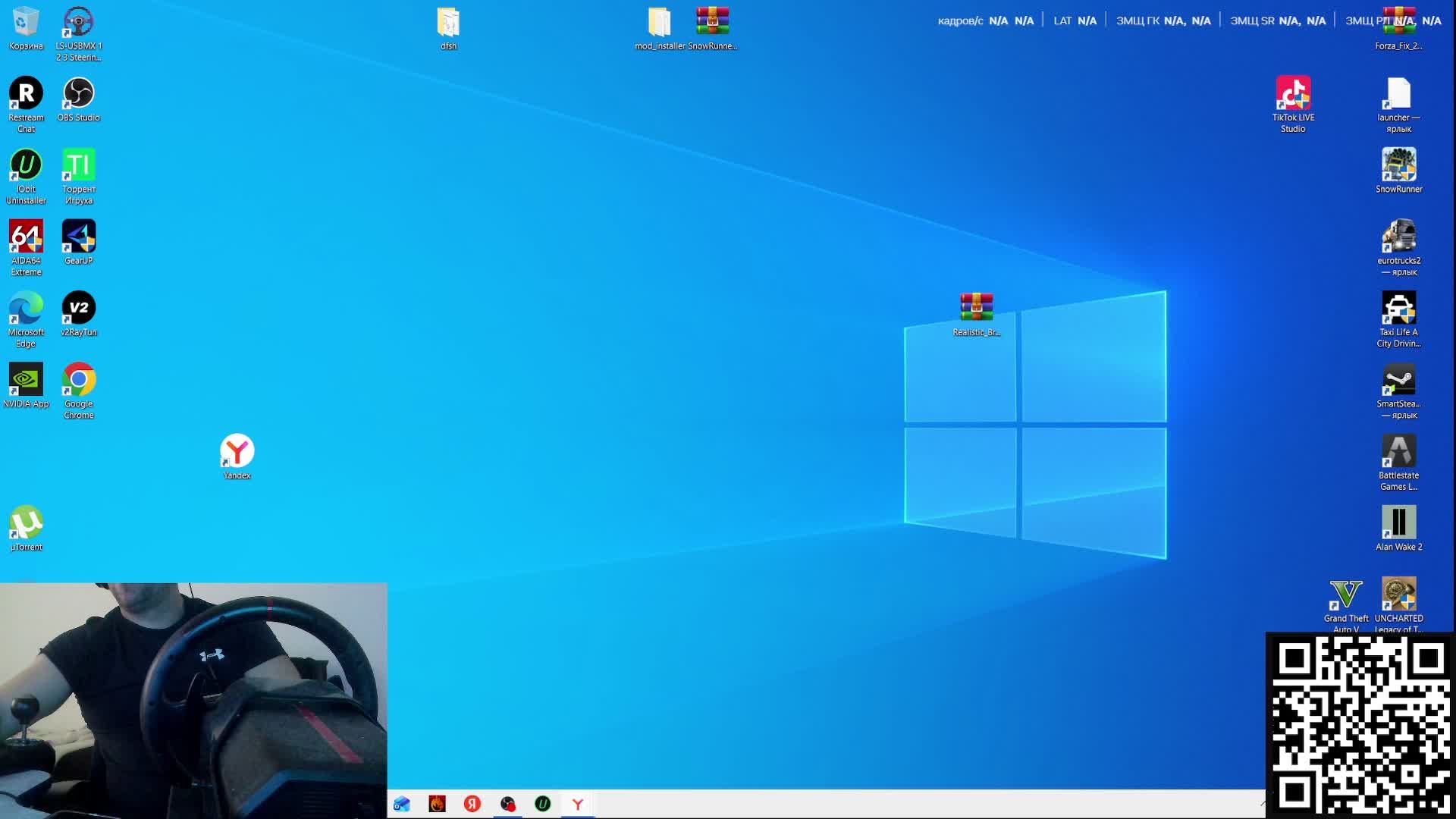Open Grand Theft Auto V shortcut
The width and height of the screenshot is (1456, 819).
[x=1345, y=595]
